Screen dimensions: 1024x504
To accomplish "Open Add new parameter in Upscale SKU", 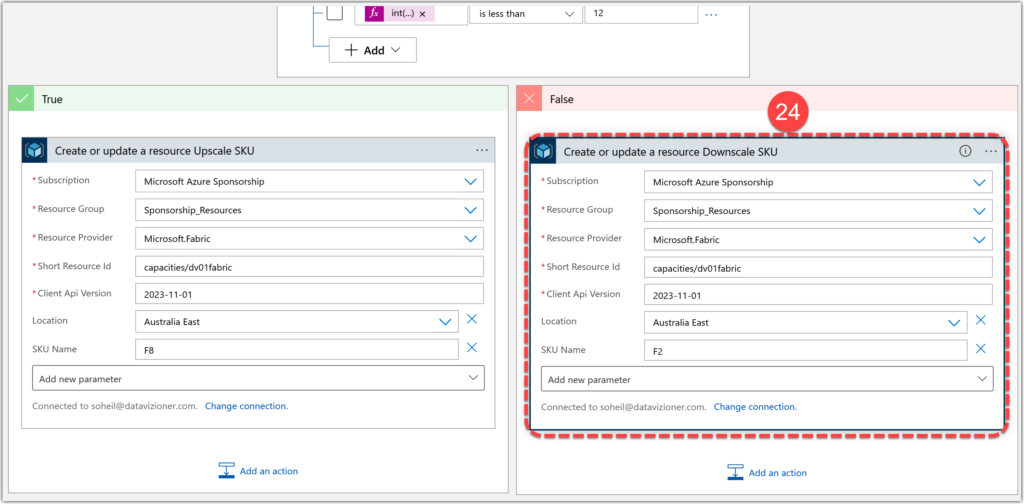I will pos(259,378).
